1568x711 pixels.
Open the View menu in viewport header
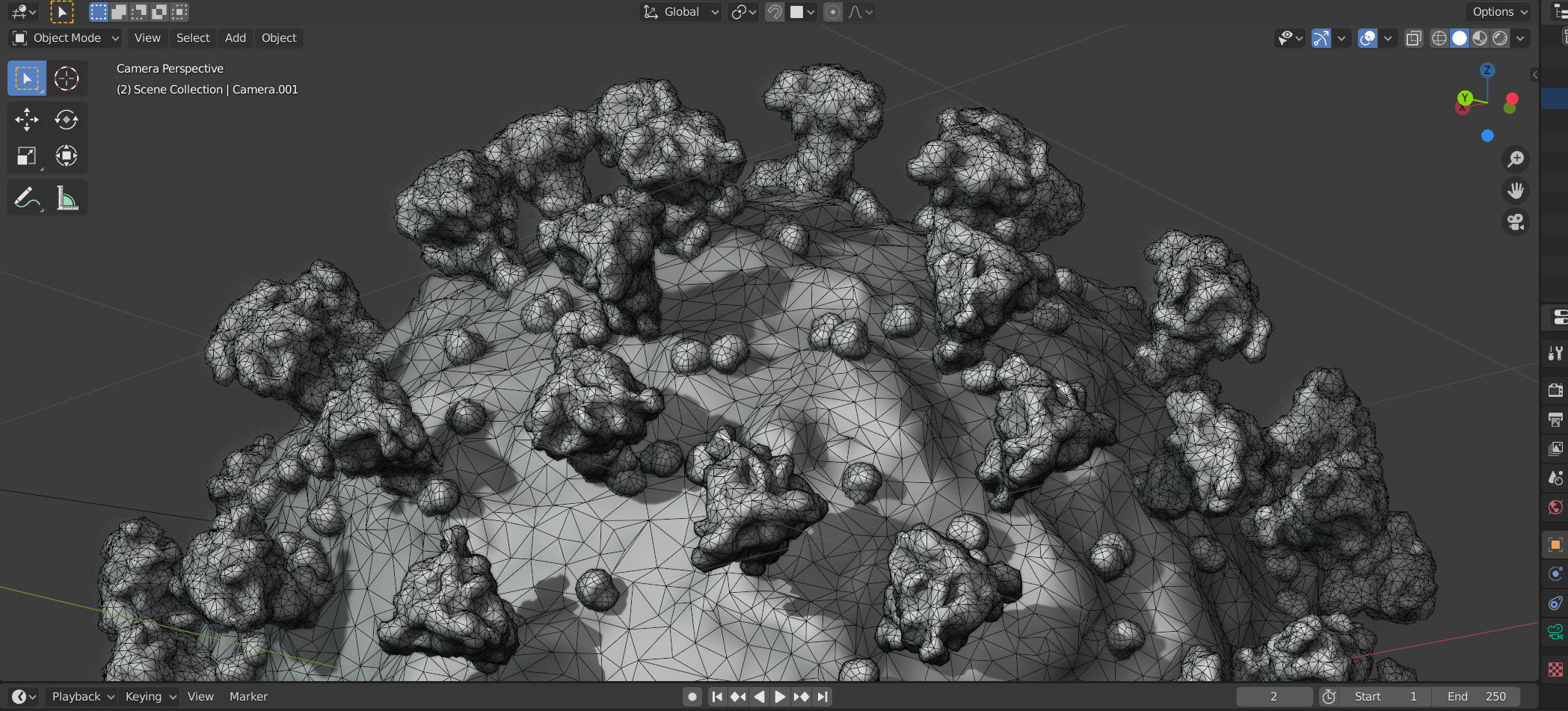point(147,38)
